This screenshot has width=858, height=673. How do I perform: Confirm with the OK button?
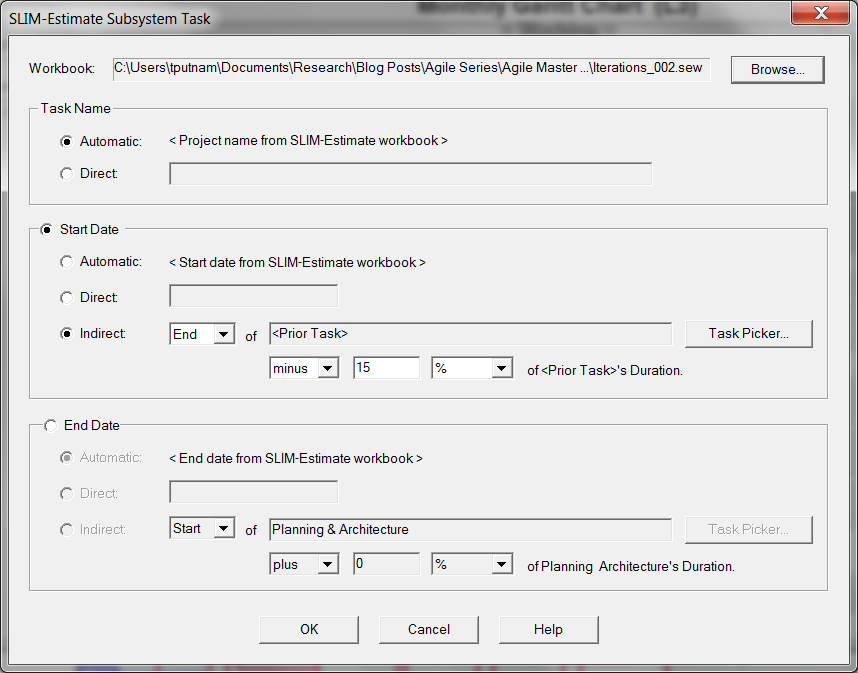pos(309,630)
